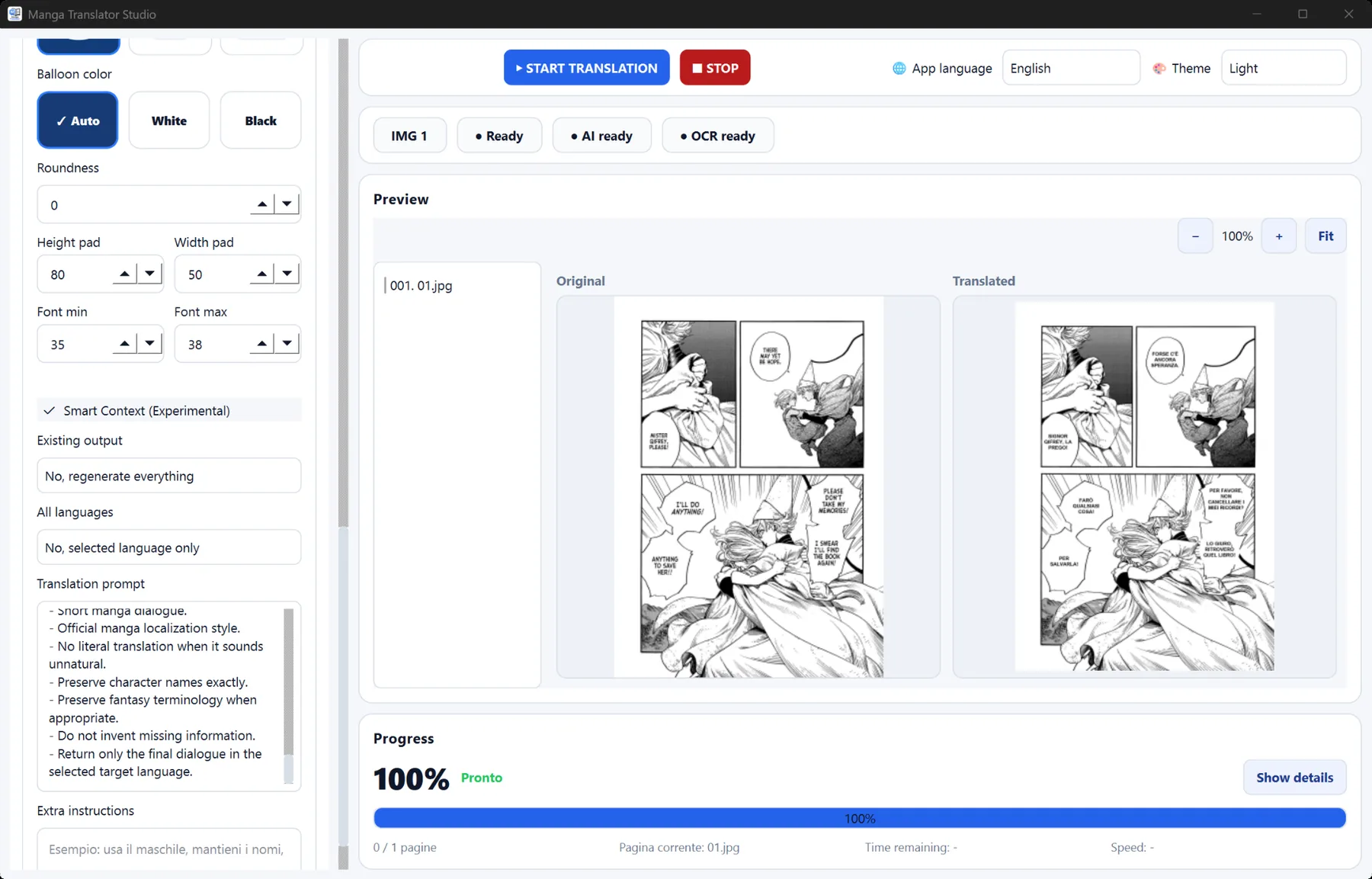Decrease Width pad with the down arrow
1372x879 pixels.
tap(287, 274)
